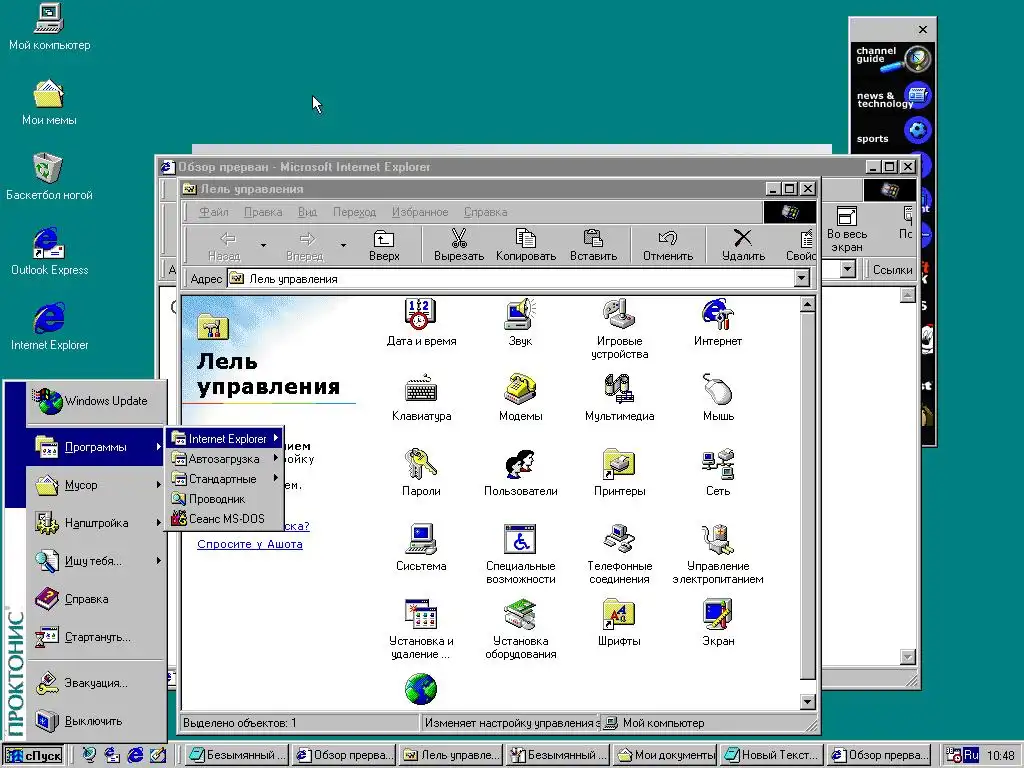Expand the Напштройка submenu in Start menu
The width and height of the screenshot is (1024, 768).
coord(95,522)
